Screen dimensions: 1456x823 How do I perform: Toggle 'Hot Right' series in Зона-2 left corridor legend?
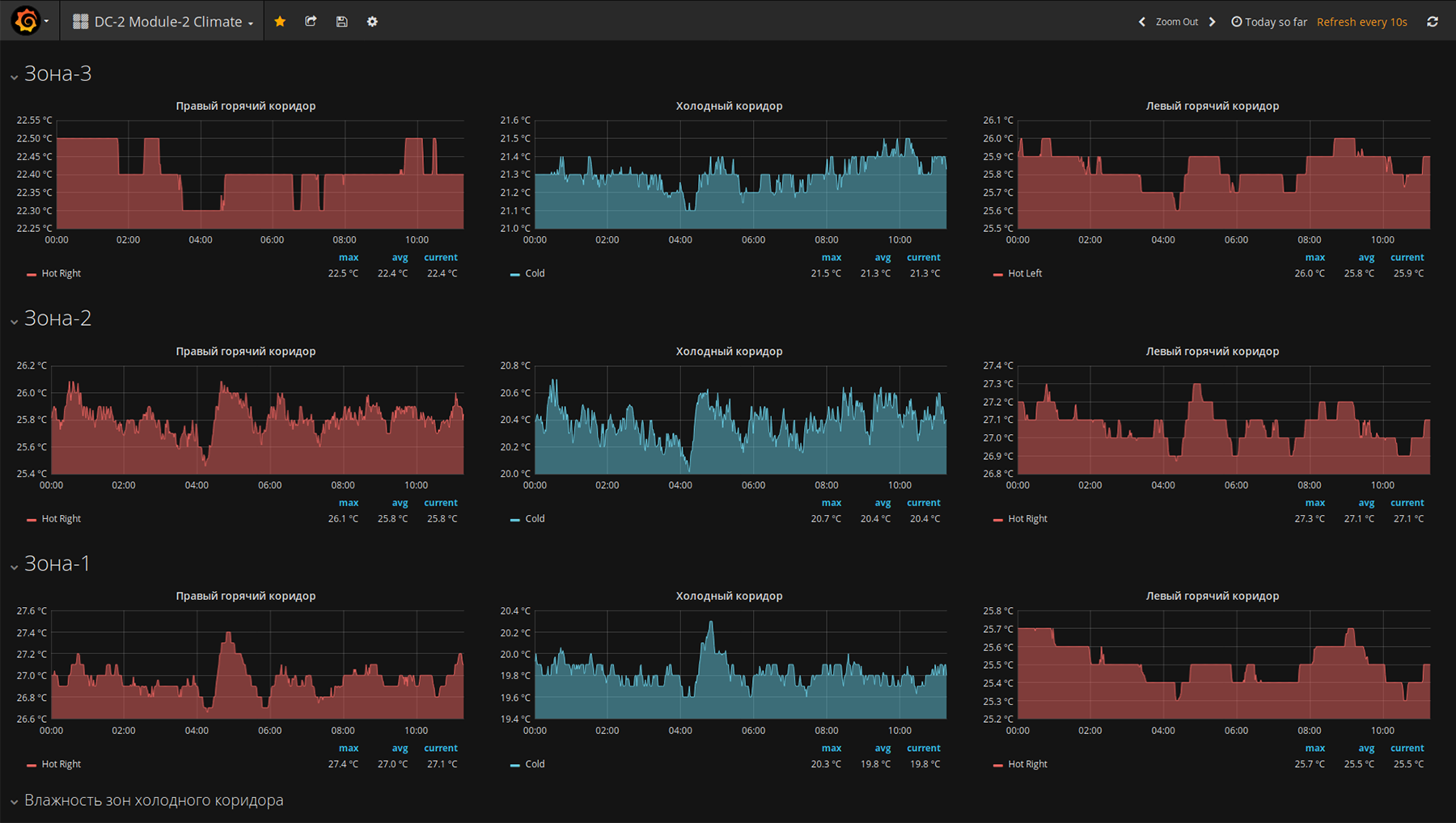click(x=1027, y=519)
